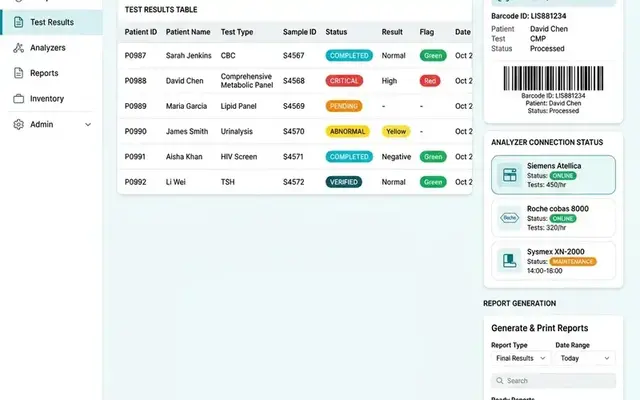Click the Red flag for David Chen
Image resolution: width=640 pixels, height=400 pixels.
click(430, 81)
